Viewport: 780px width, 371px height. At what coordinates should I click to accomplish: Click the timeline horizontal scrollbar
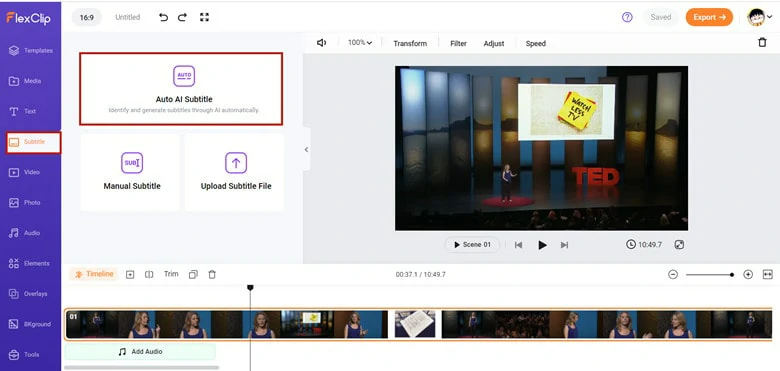click(x=142, y=368)
